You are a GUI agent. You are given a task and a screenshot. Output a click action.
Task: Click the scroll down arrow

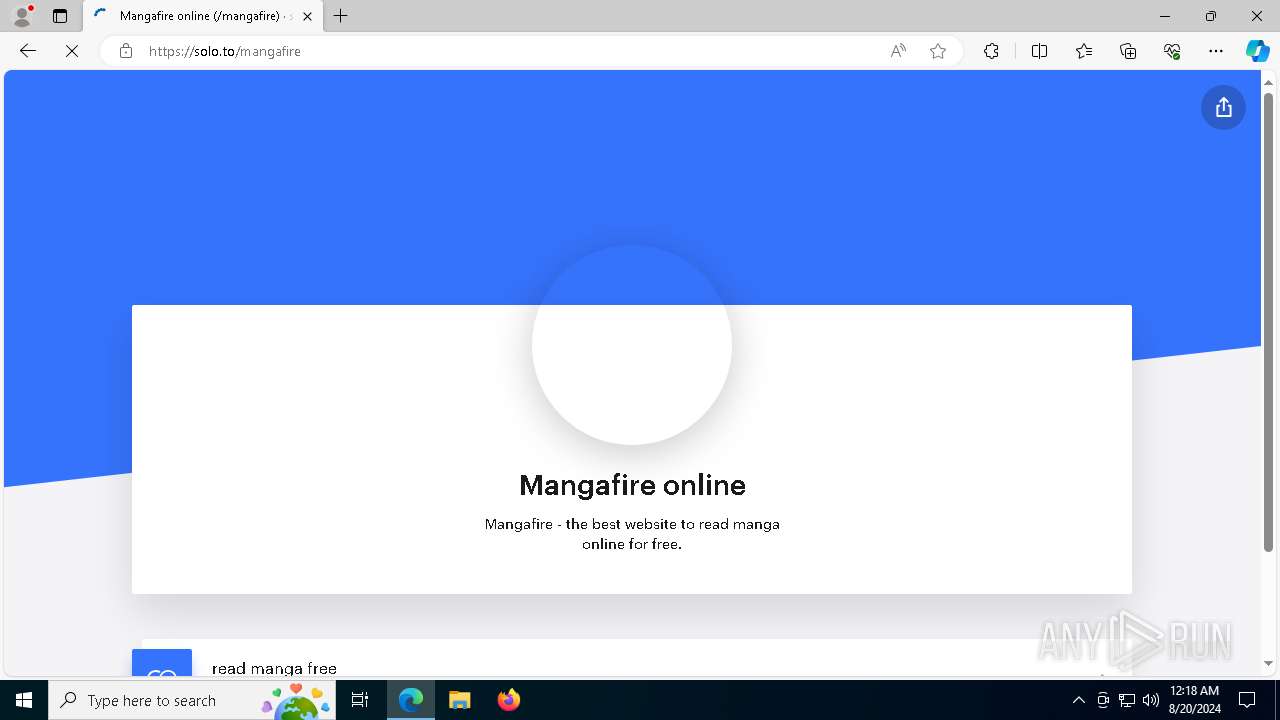click(1268, 663)
